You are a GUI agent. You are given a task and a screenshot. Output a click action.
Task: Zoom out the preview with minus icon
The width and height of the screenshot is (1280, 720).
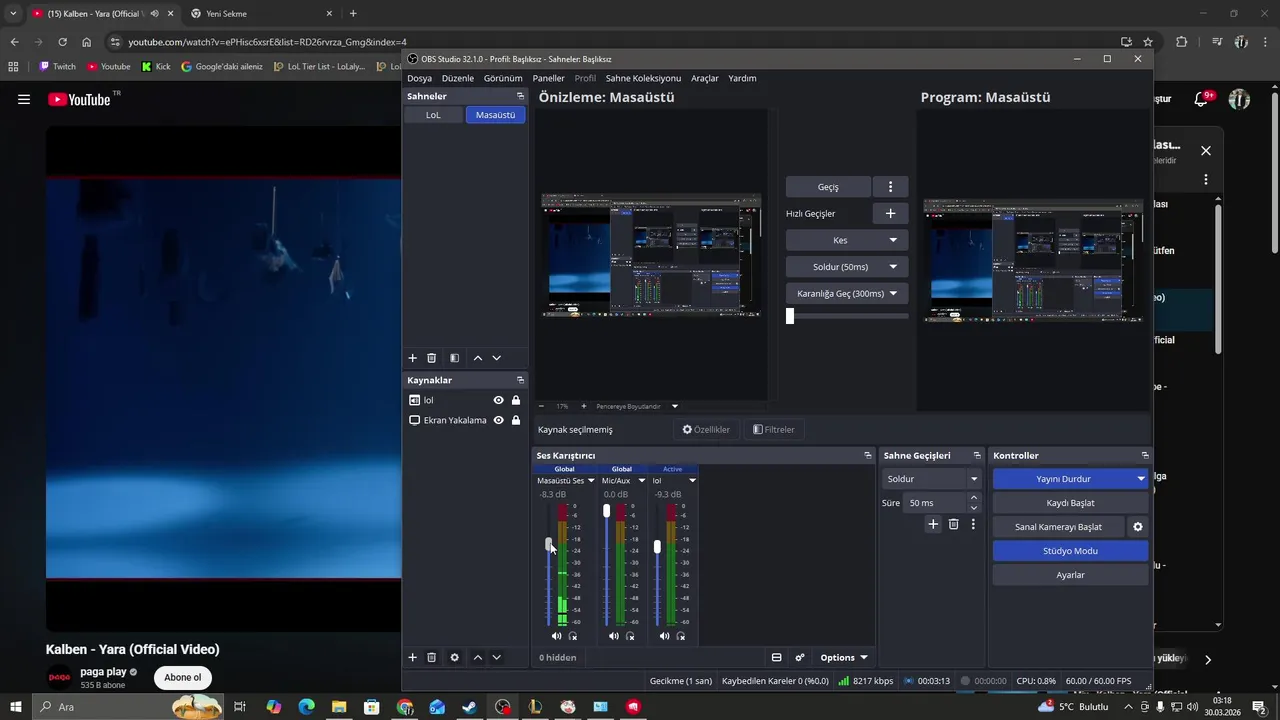coord(541,406)
